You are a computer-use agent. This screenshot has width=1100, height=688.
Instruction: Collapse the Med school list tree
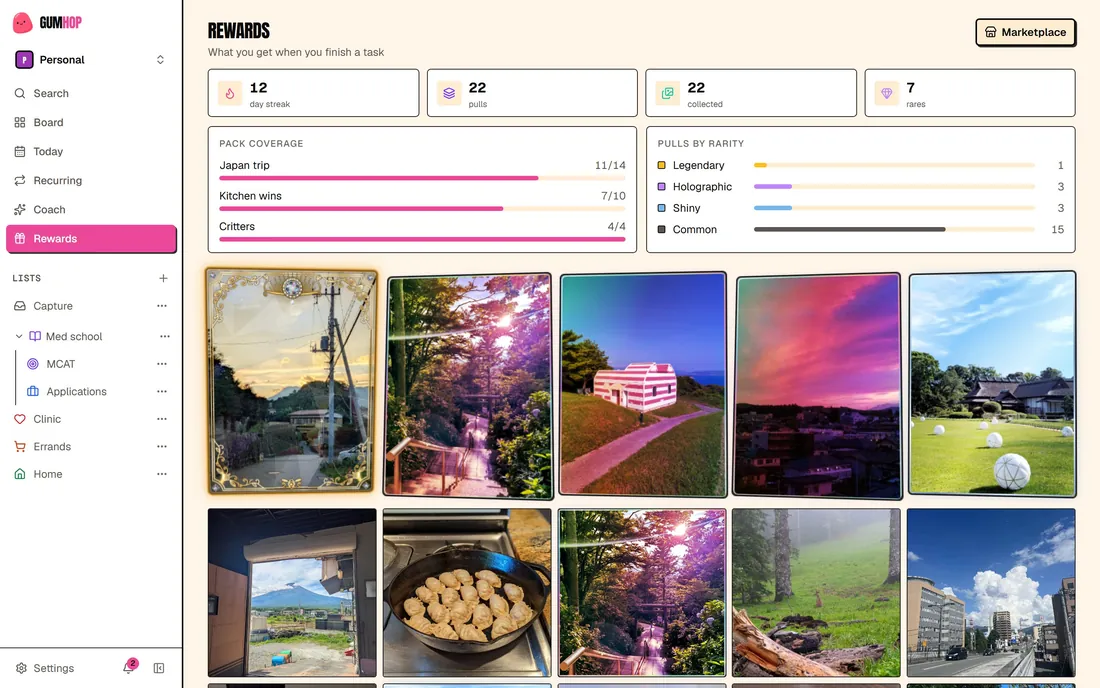click(19, 337)
